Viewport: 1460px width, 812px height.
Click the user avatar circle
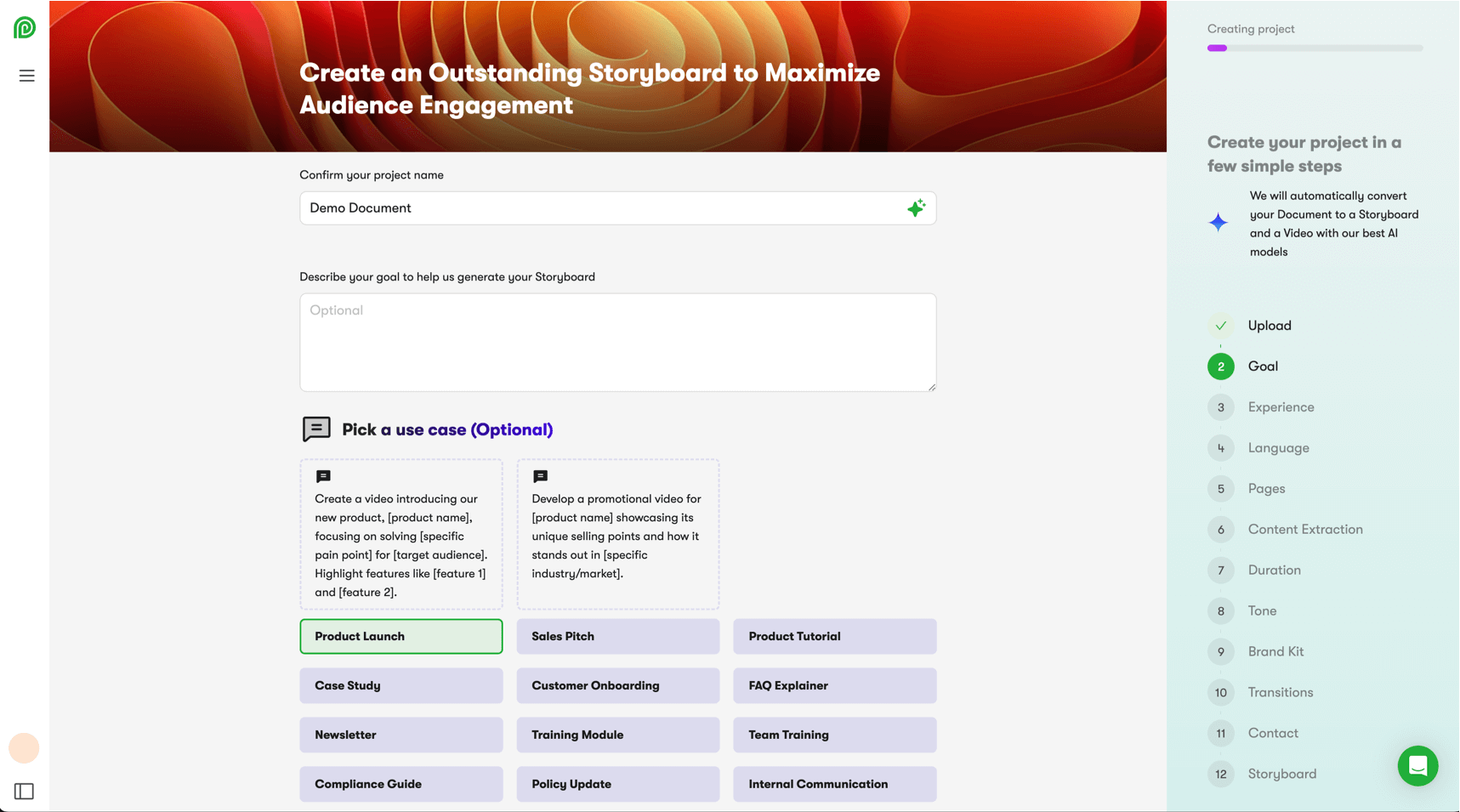pyautogui.click(x=24, y=748)
